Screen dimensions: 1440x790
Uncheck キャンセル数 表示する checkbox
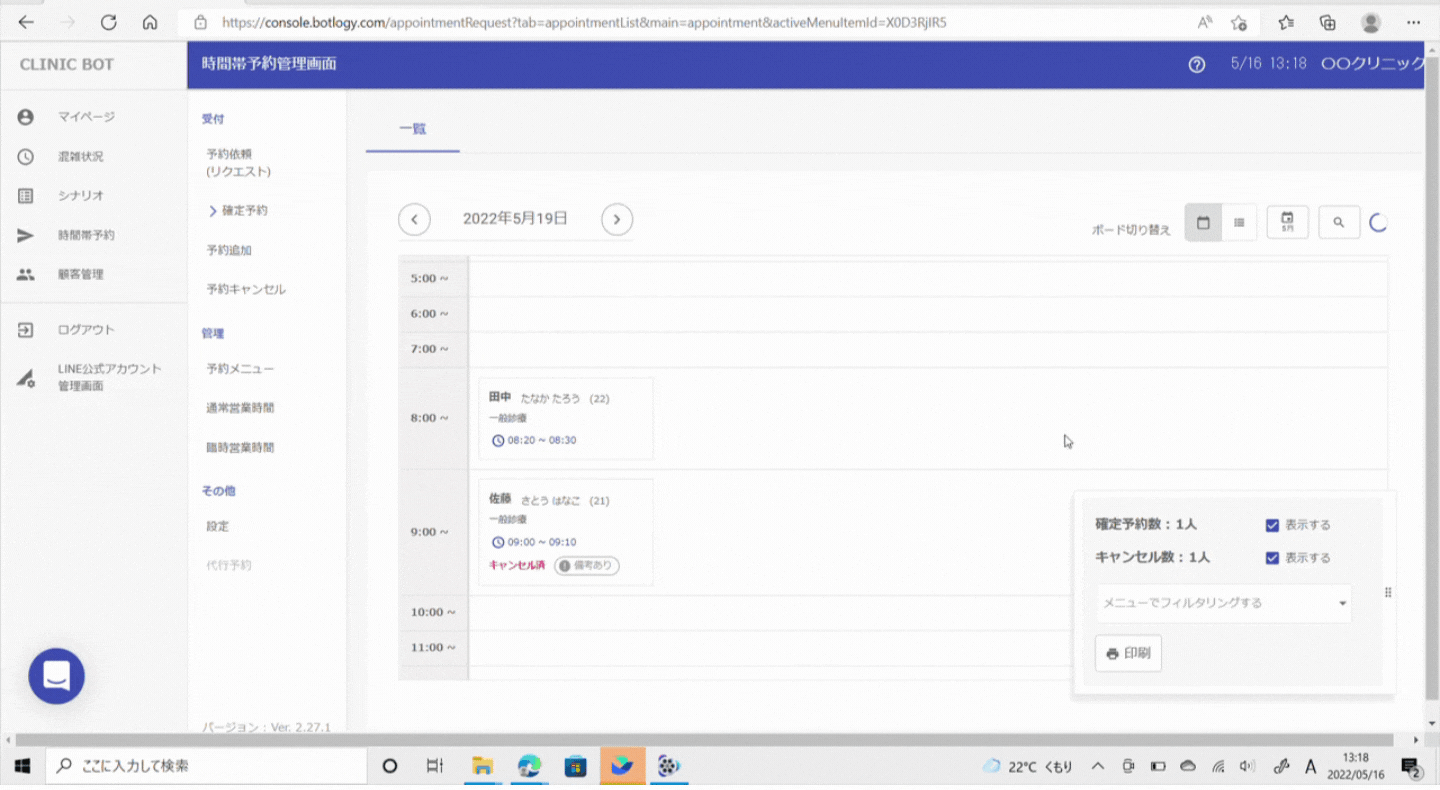1272,558
